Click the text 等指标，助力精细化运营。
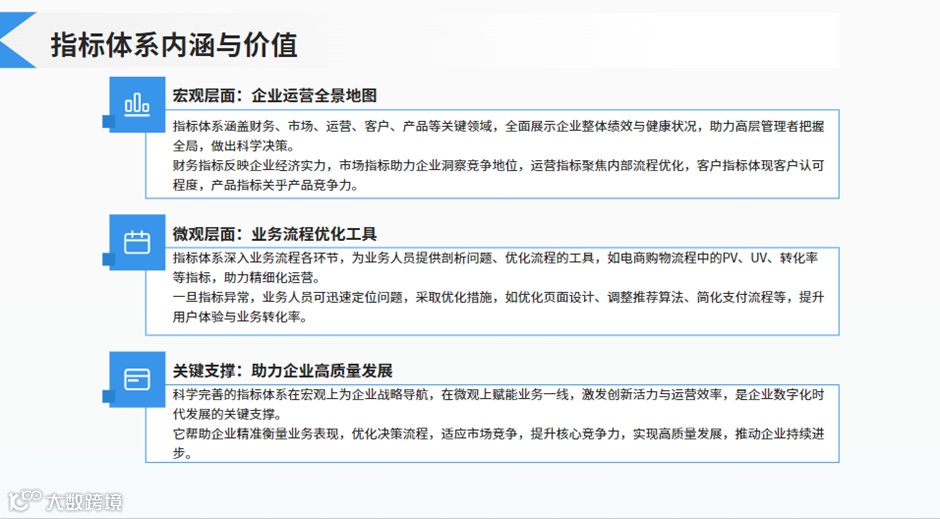Screen dimensions: 940x519 click(247, 277)
